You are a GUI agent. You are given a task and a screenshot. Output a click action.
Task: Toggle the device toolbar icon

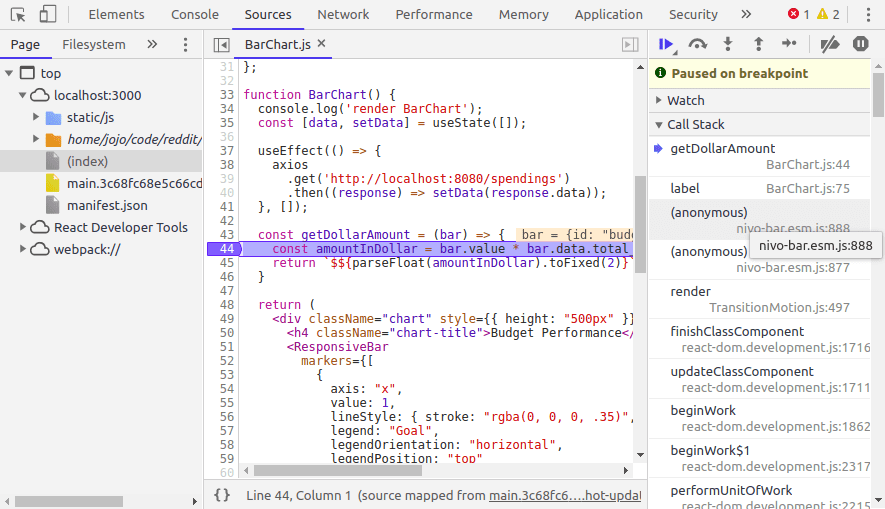tap(48, 15)
